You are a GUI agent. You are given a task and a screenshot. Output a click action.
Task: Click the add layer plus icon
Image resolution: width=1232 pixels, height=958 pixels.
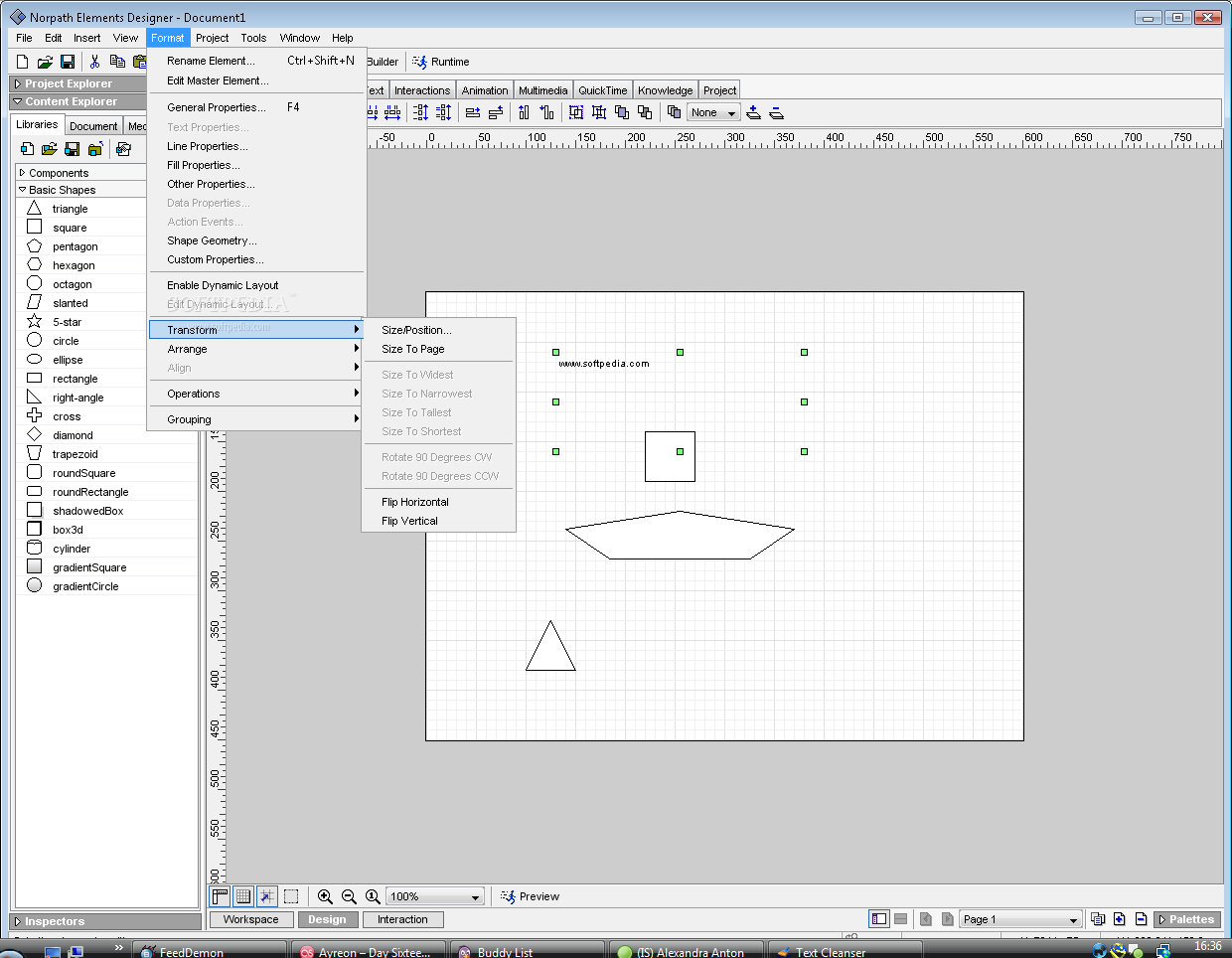(x=754, y=112)
